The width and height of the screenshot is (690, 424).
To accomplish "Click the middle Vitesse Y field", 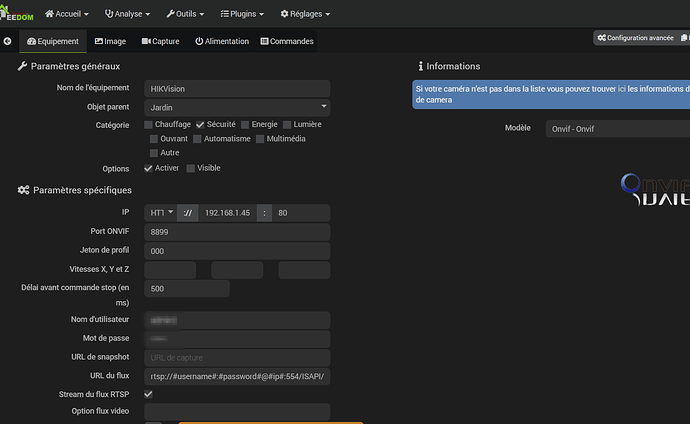I will 237,270.
